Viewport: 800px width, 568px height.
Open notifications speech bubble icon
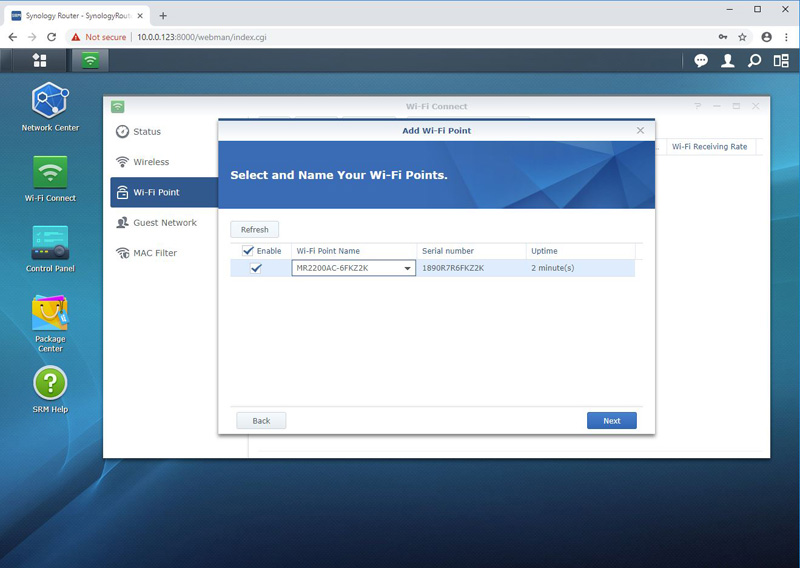[x=701, y=61]
